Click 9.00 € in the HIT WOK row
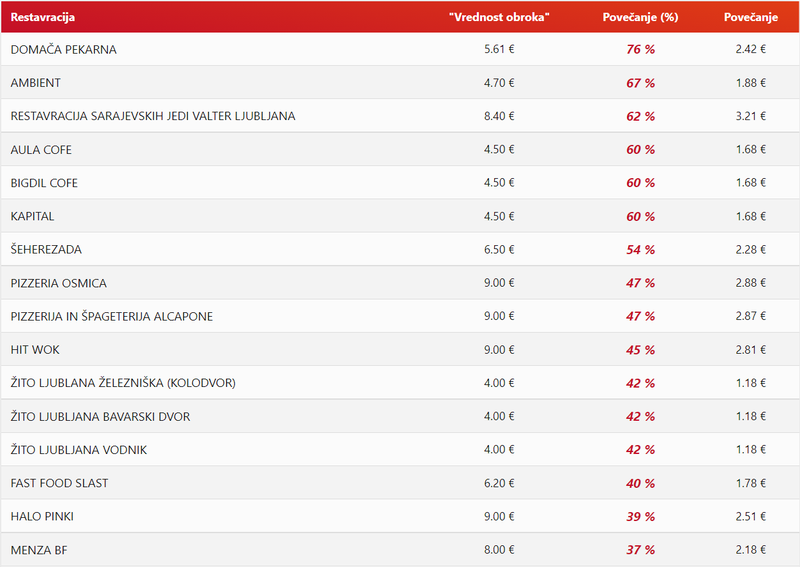Viewport: 800px width, 567px height. click(x=499, y=350)
